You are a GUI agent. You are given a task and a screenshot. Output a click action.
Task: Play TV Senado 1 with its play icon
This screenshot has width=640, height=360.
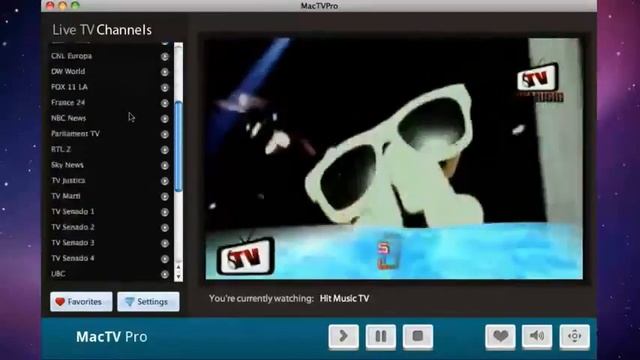[164, 212]
